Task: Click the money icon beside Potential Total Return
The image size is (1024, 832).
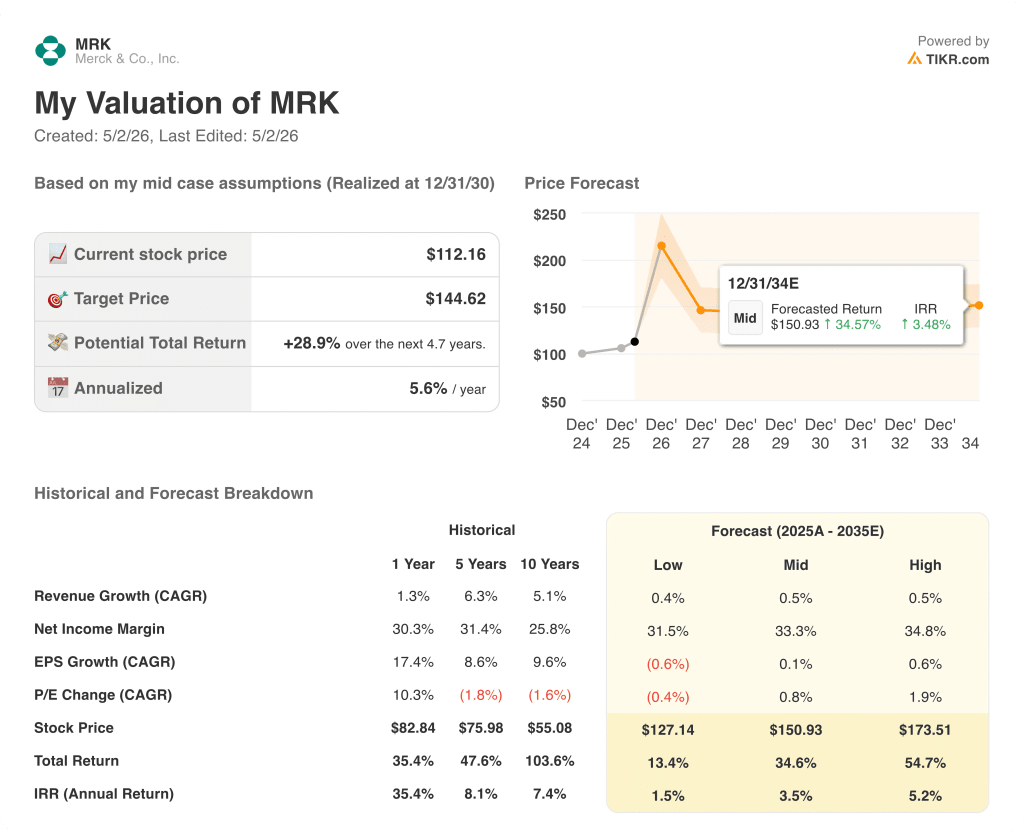Action: point(57,342)
